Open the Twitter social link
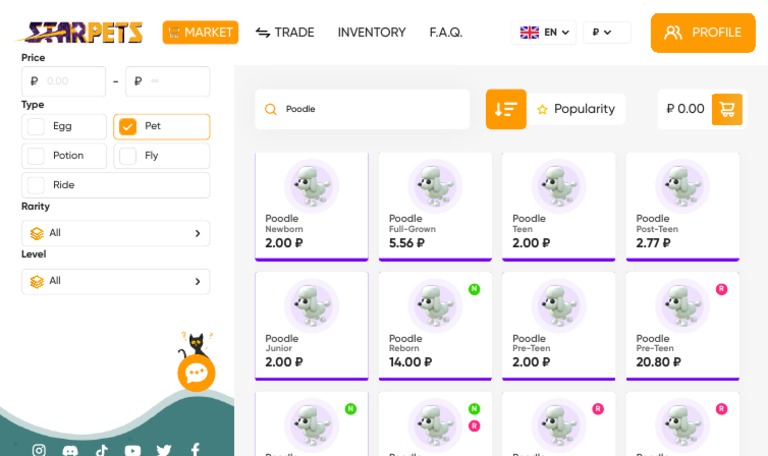 click(164, 450)
